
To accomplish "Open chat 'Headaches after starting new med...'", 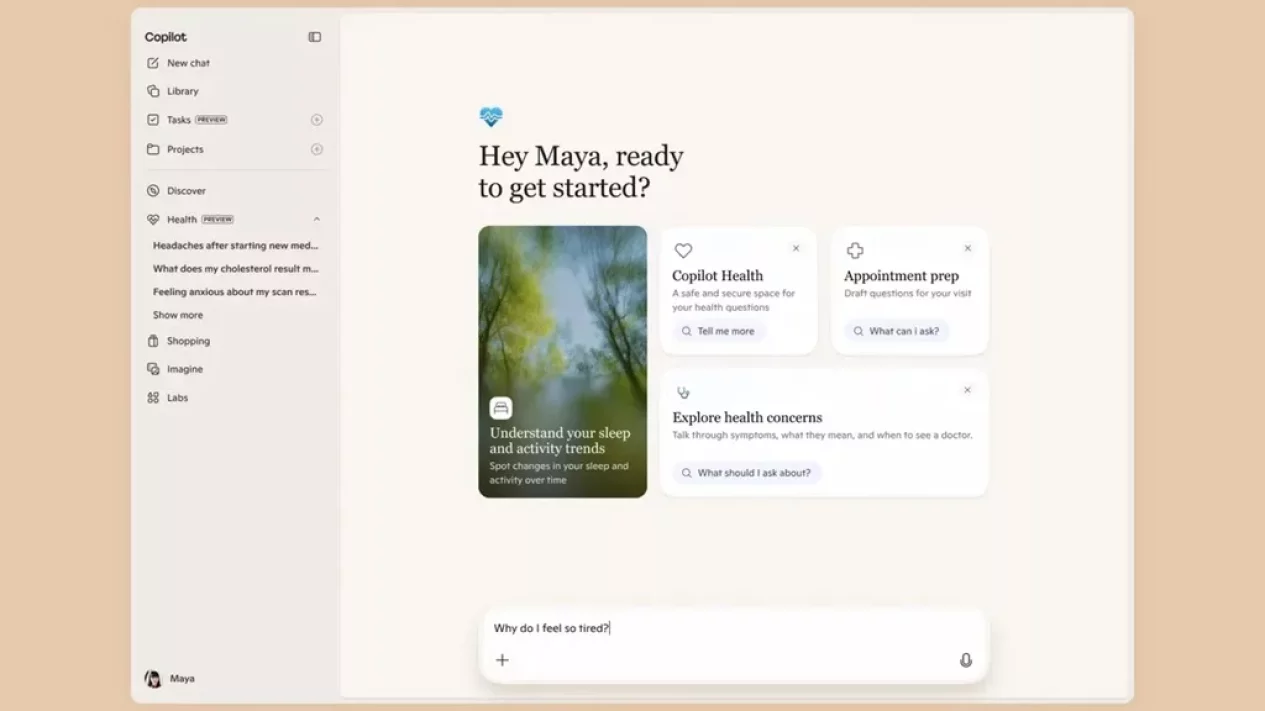I will click(236, 245).
